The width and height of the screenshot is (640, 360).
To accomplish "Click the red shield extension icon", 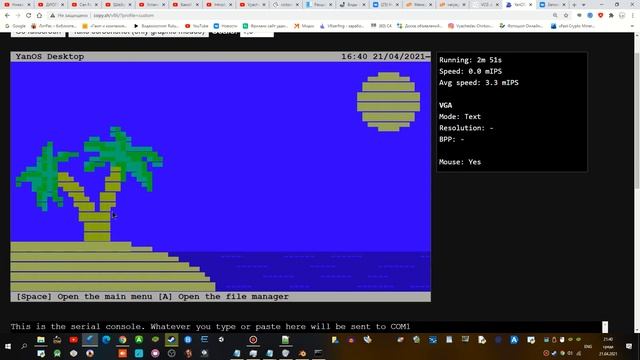I will pyautogui.click(x=600, y=16).
